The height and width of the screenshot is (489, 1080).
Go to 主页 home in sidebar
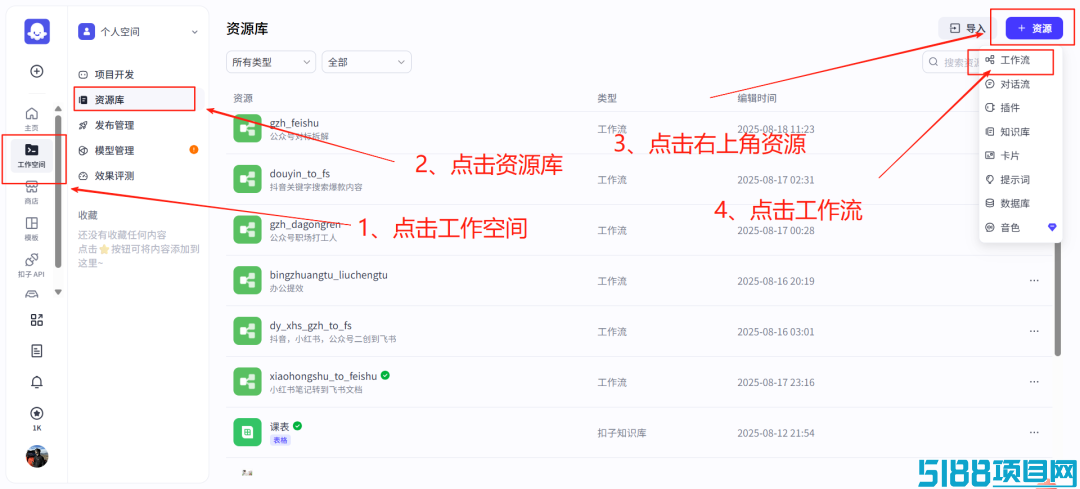coord(32,118)
